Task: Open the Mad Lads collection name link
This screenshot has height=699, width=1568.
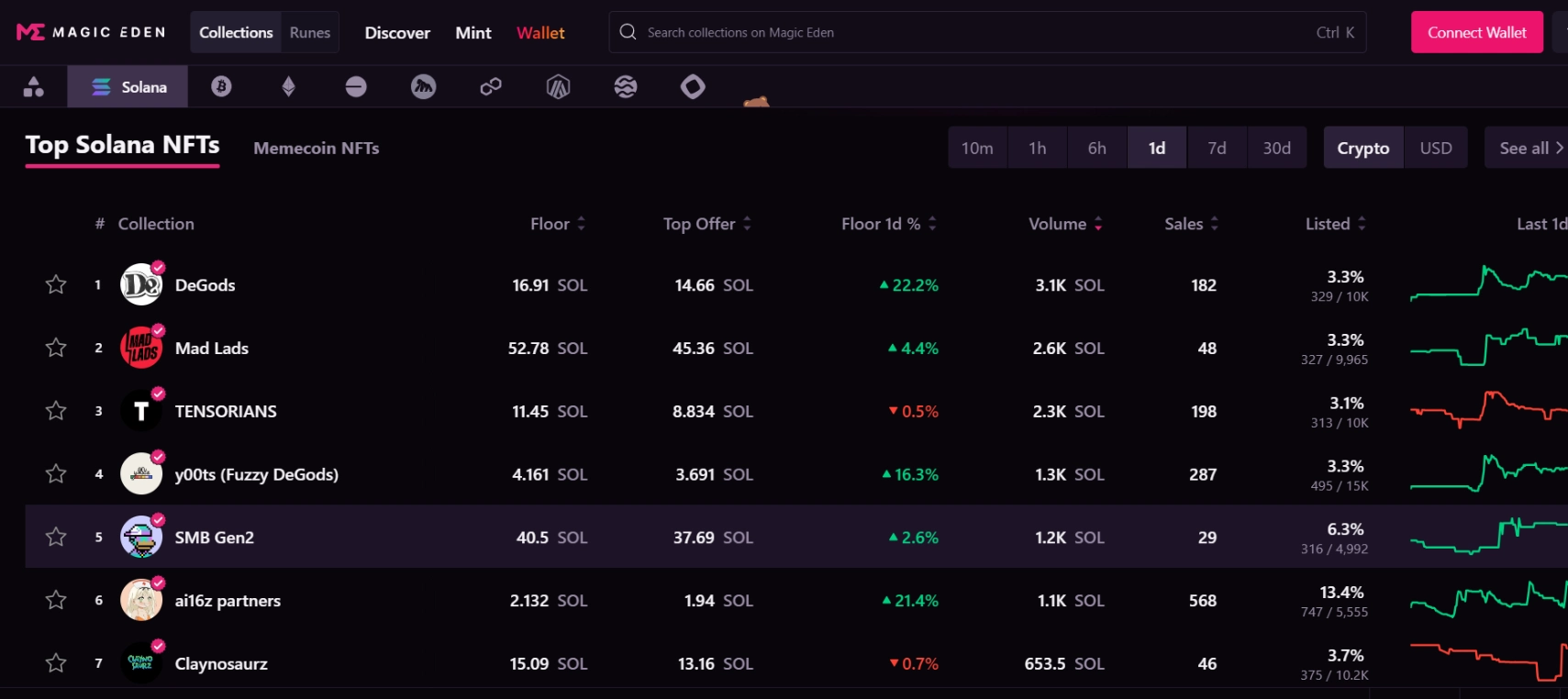Action: click(212, 349)
